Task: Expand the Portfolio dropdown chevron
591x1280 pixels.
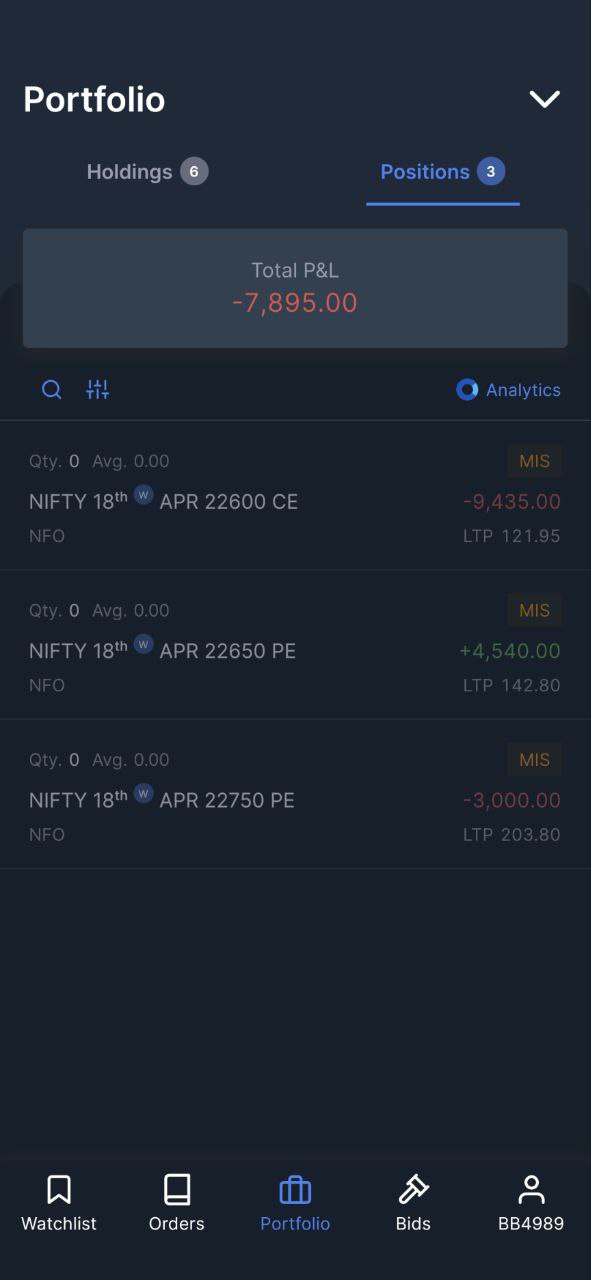Action: (x=545, y=99)
